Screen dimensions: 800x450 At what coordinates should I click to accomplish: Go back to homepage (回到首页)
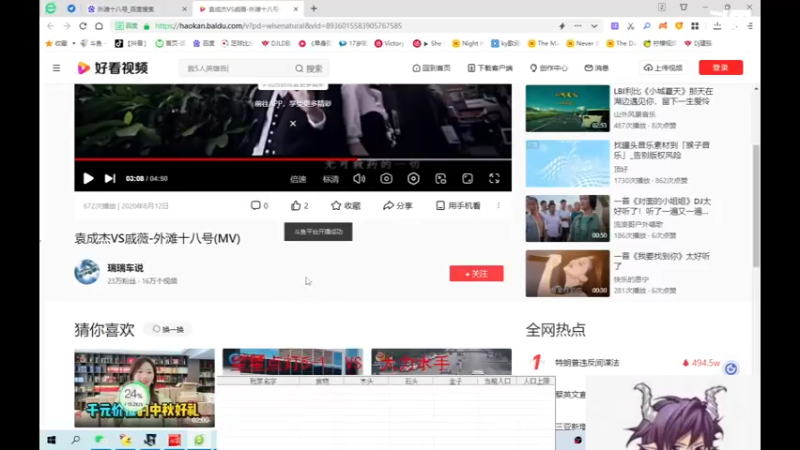432,68
